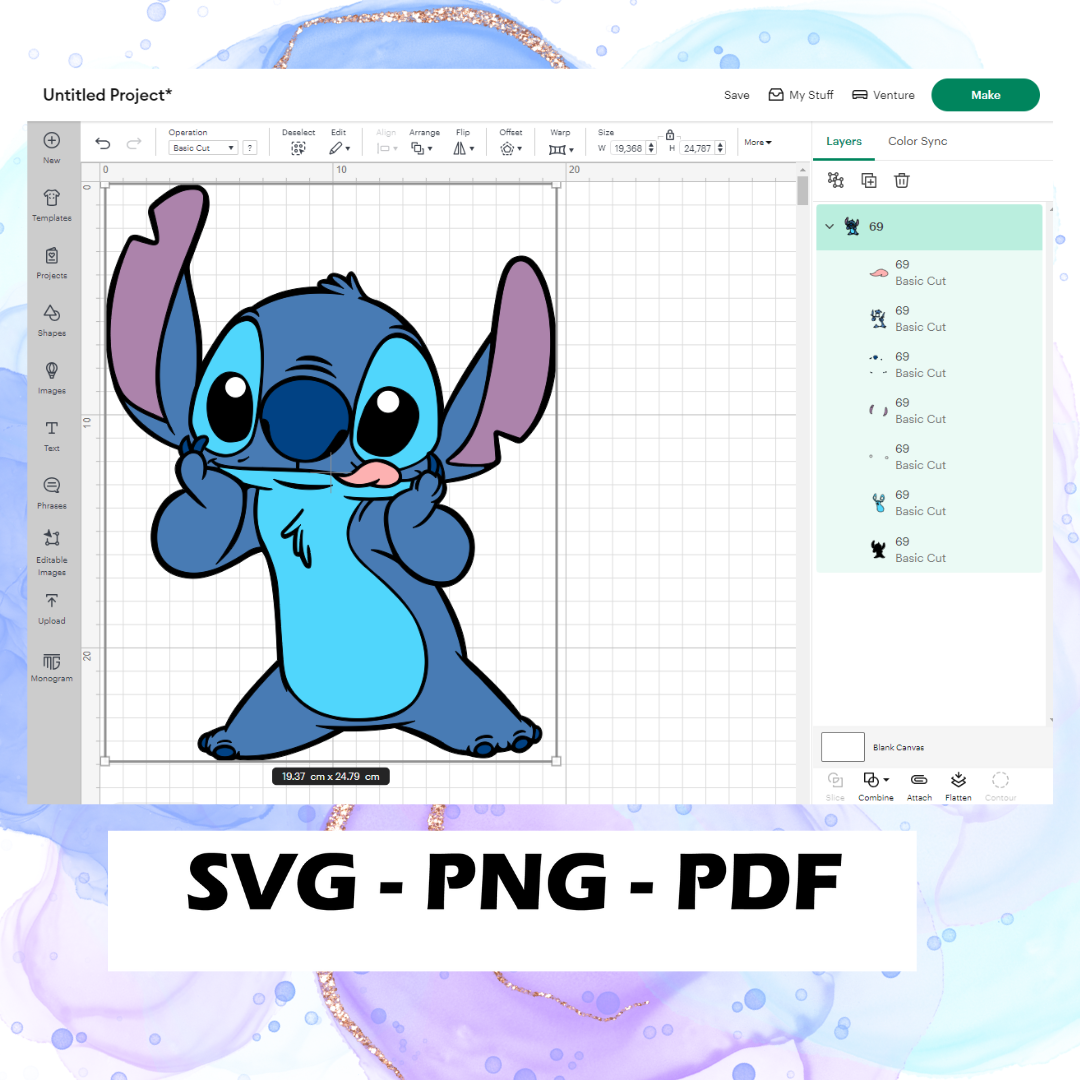Select the pink tongue layer
1080x1080 pixels.
pos(929,273)
